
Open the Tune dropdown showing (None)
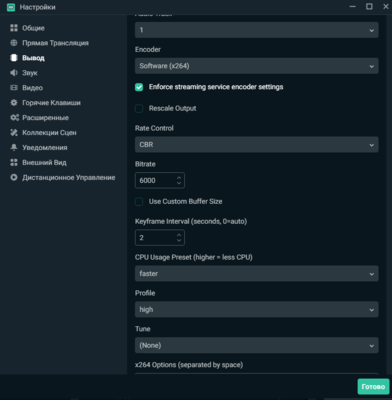click(x=257, y=345)
